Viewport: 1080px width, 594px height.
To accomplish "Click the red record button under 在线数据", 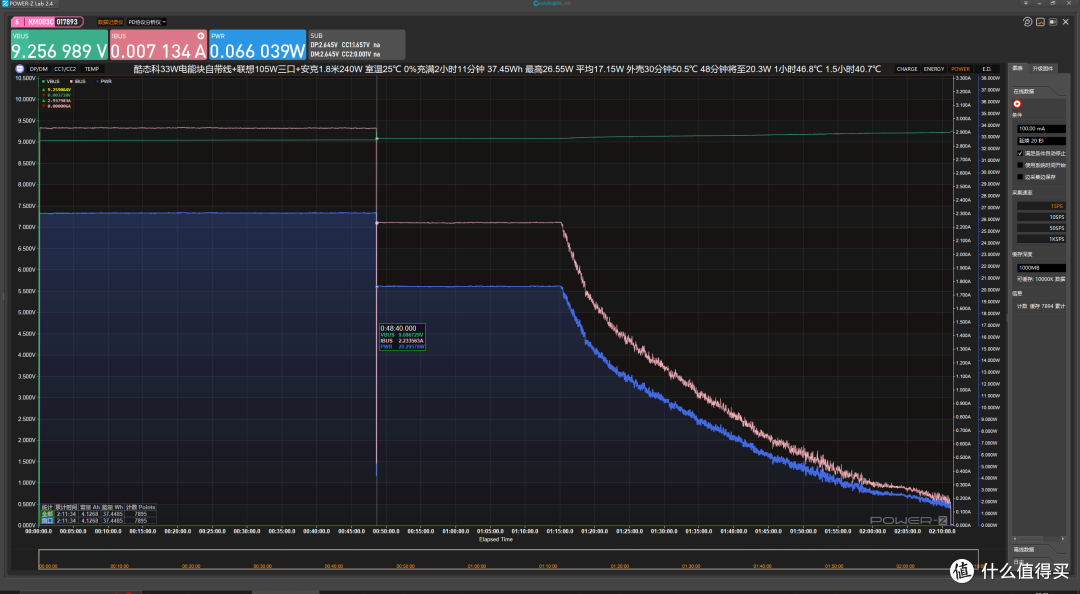I will click(1017, 104).
